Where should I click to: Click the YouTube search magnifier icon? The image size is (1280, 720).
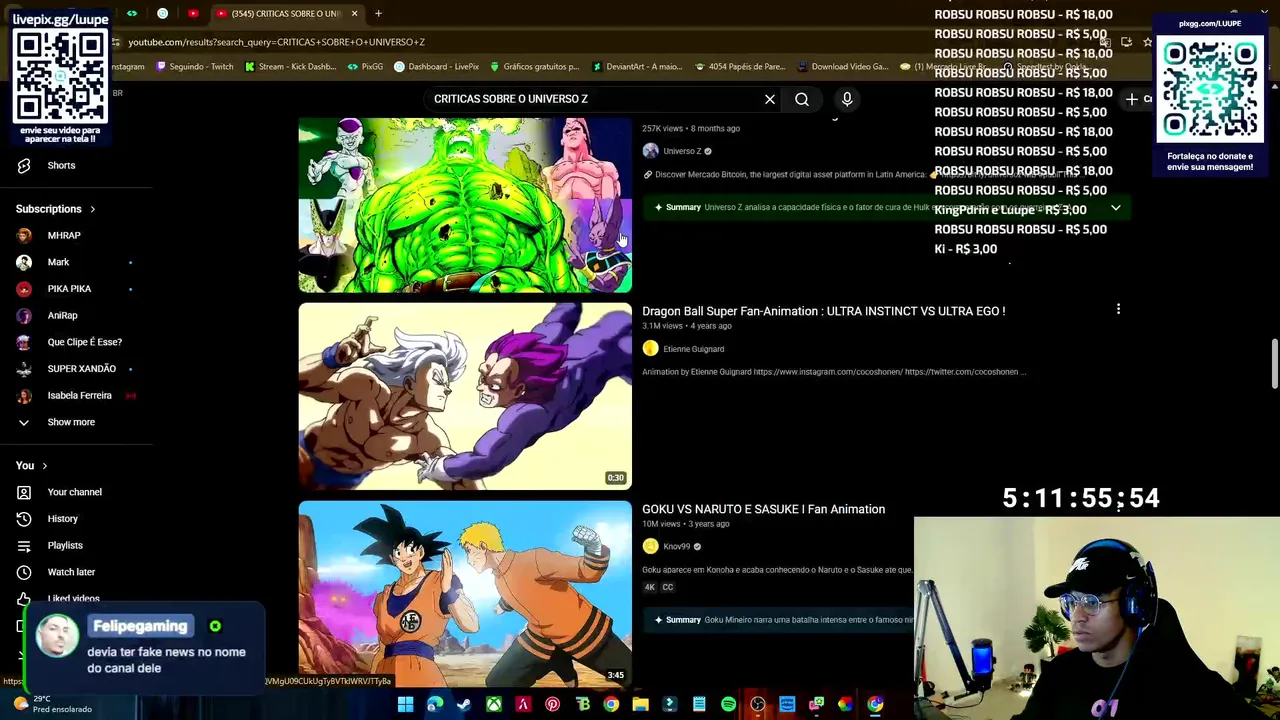click(x=802, y=99)
